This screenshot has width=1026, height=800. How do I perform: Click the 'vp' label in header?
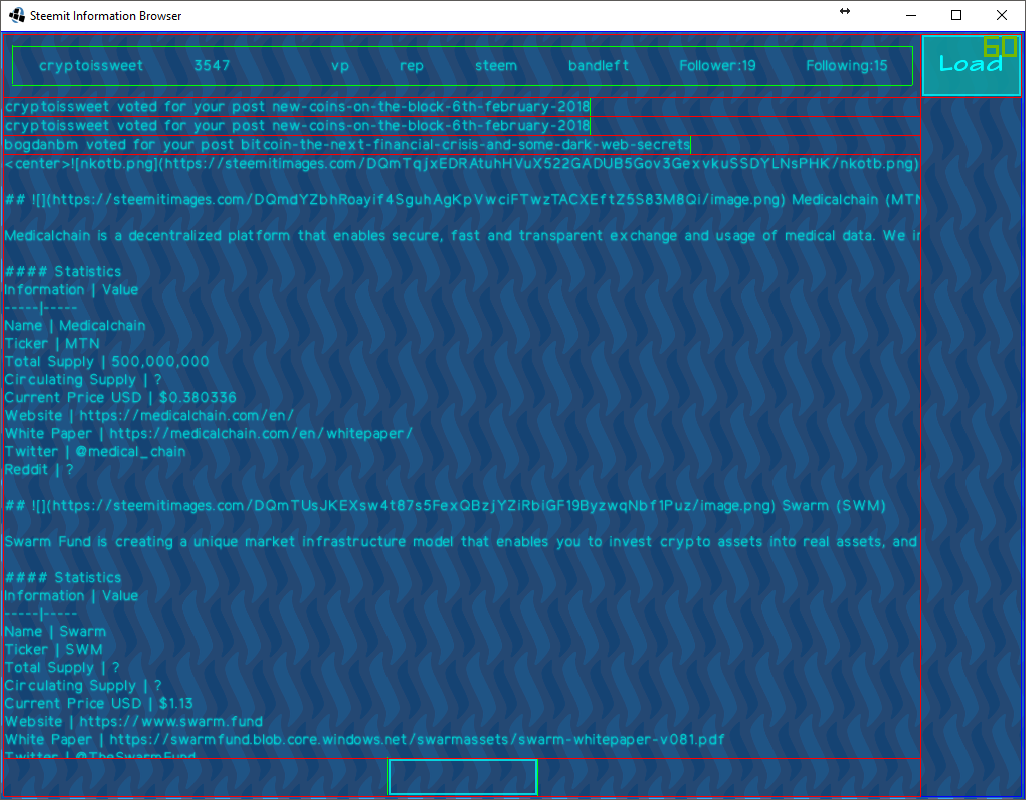click(340, 66)
